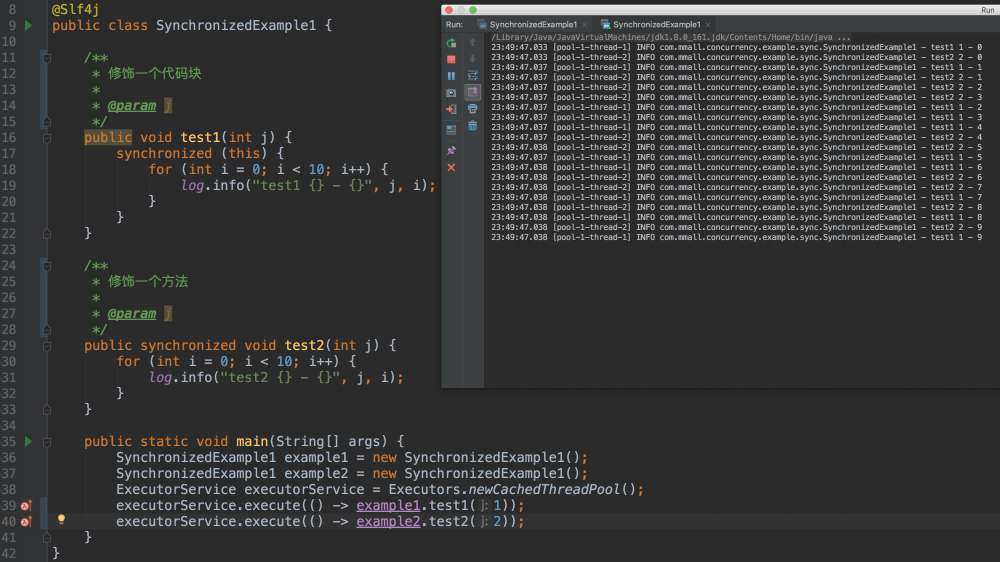Open the run gutter menu beside main method
The image size is (1000, 562).
(x=28, y=441)
